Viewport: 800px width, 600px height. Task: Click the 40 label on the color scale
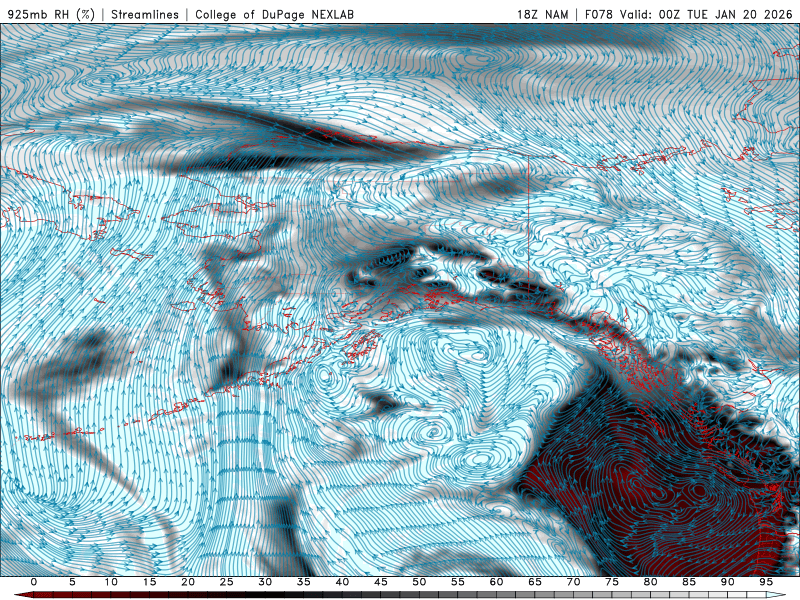342,582
